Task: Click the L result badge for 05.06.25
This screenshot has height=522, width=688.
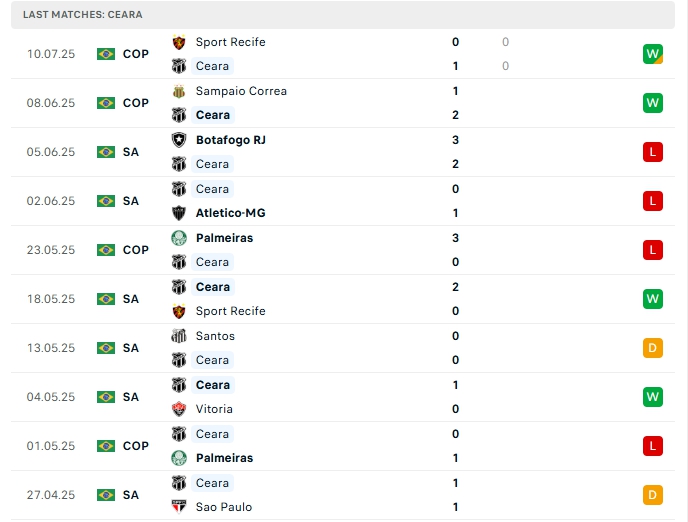Action: click(653, 152)
